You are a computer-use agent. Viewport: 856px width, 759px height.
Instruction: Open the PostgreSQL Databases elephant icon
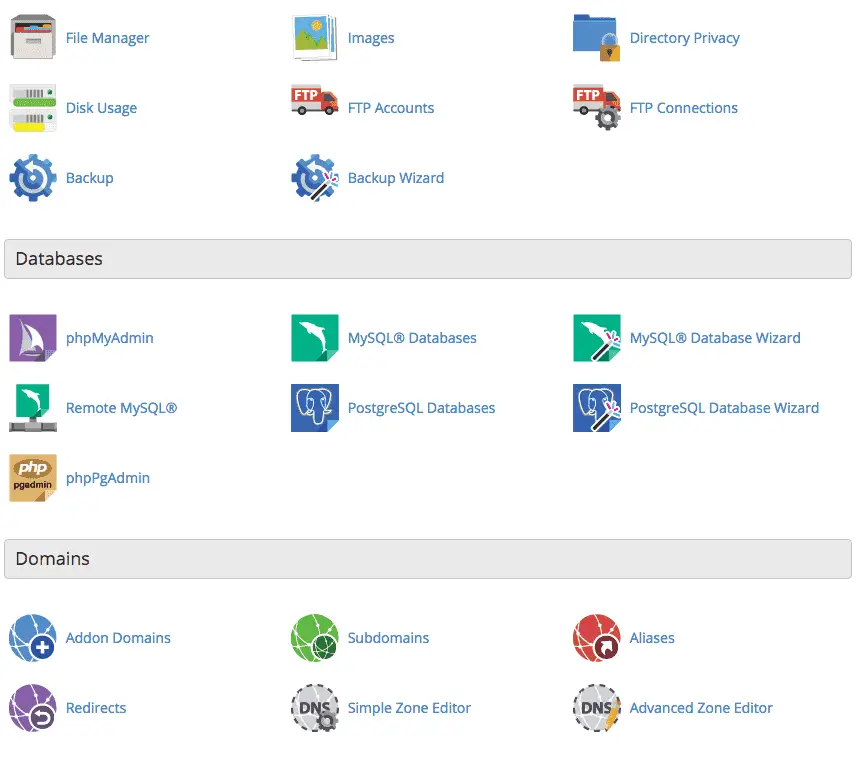314,408
